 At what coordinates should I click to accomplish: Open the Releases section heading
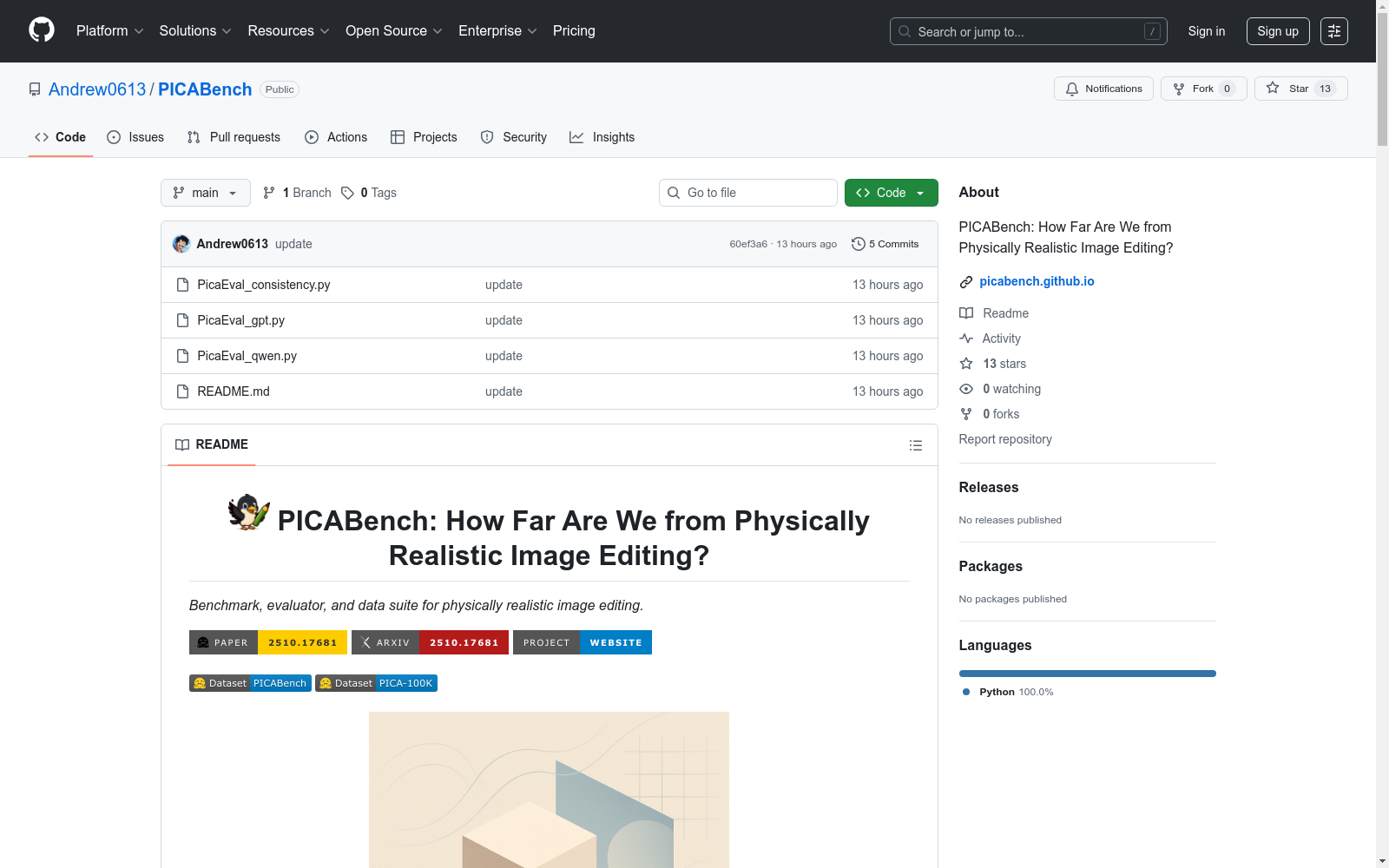(x=989, y=488)
